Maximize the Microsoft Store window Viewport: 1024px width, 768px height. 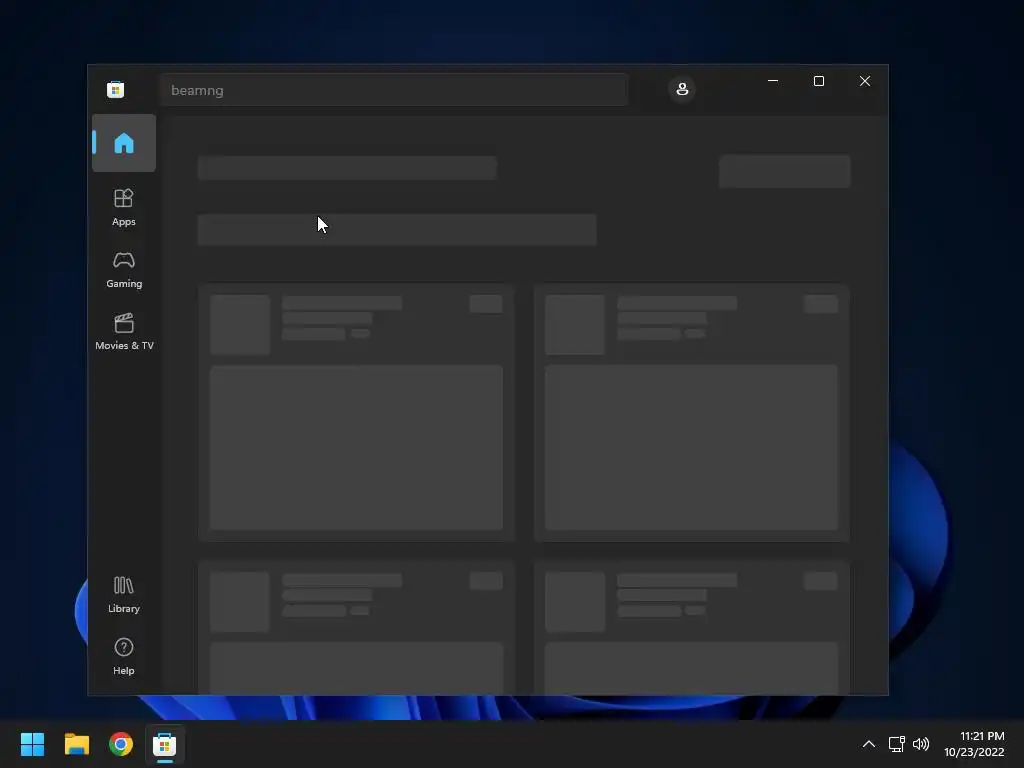pos(819,81)
